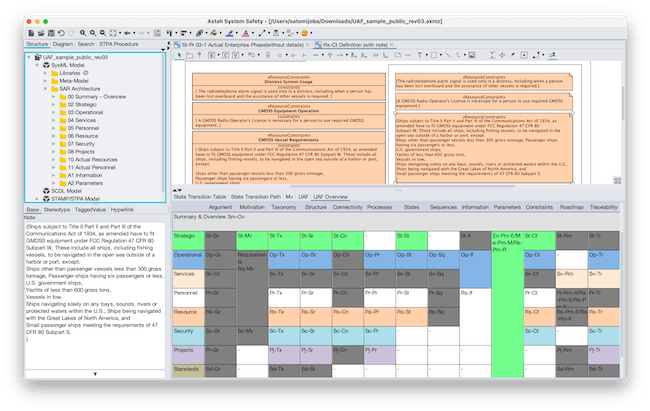650x411 pixels.
Task: Close the St-Pr 03-1 Actual Enterprise Phase tab
Action: pos(305,45)
